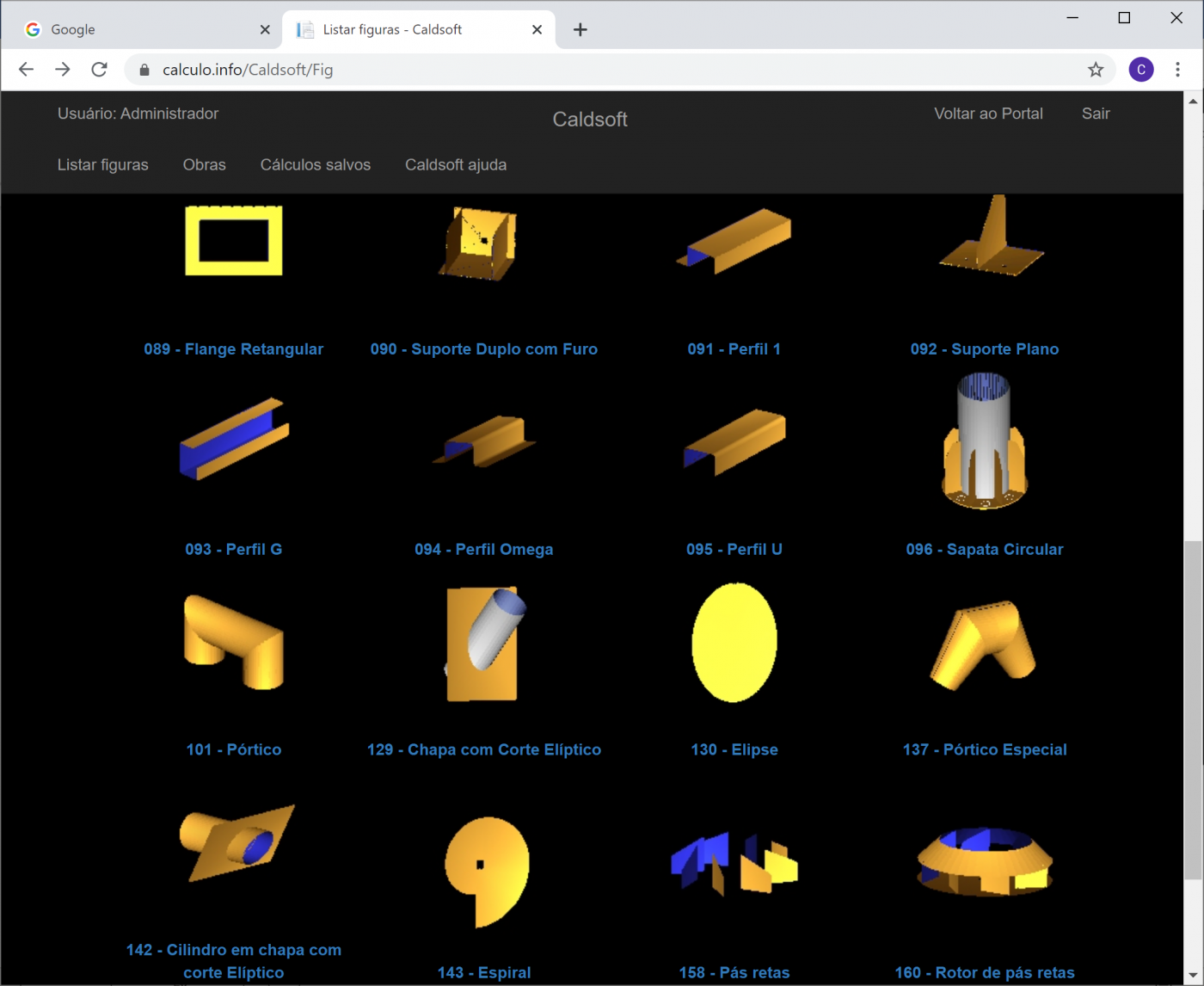Open the Obras menu item
Image resolution: width=1204 pixels, height=986 pixels.
[x=204, y=164]
